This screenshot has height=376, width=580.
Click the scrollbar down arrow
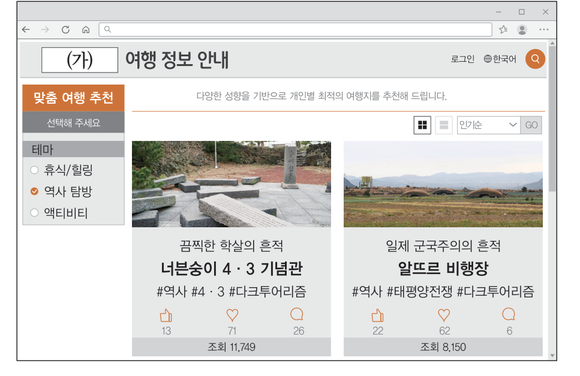(552, 356)
